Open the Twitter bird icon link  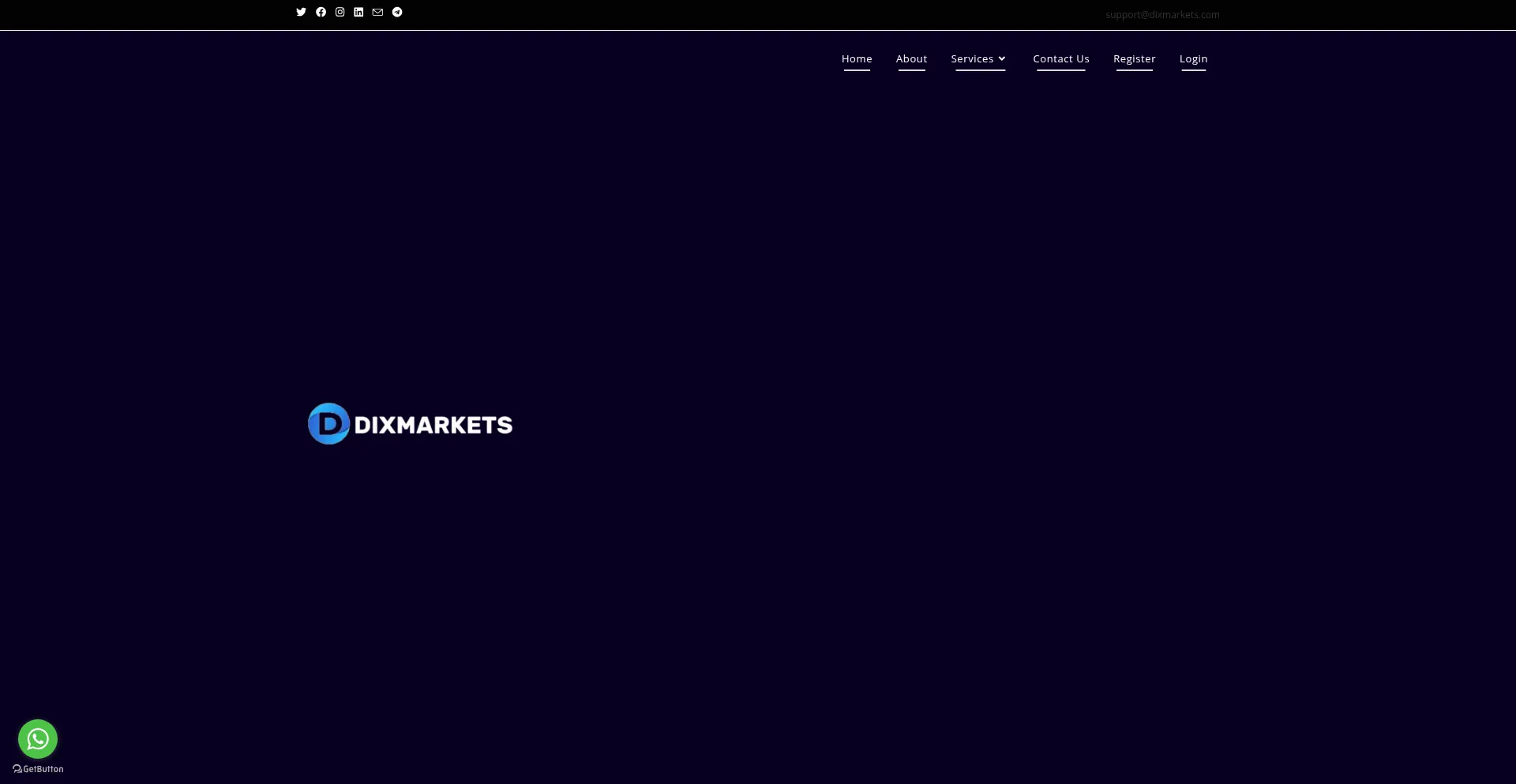tap(301, 12)
